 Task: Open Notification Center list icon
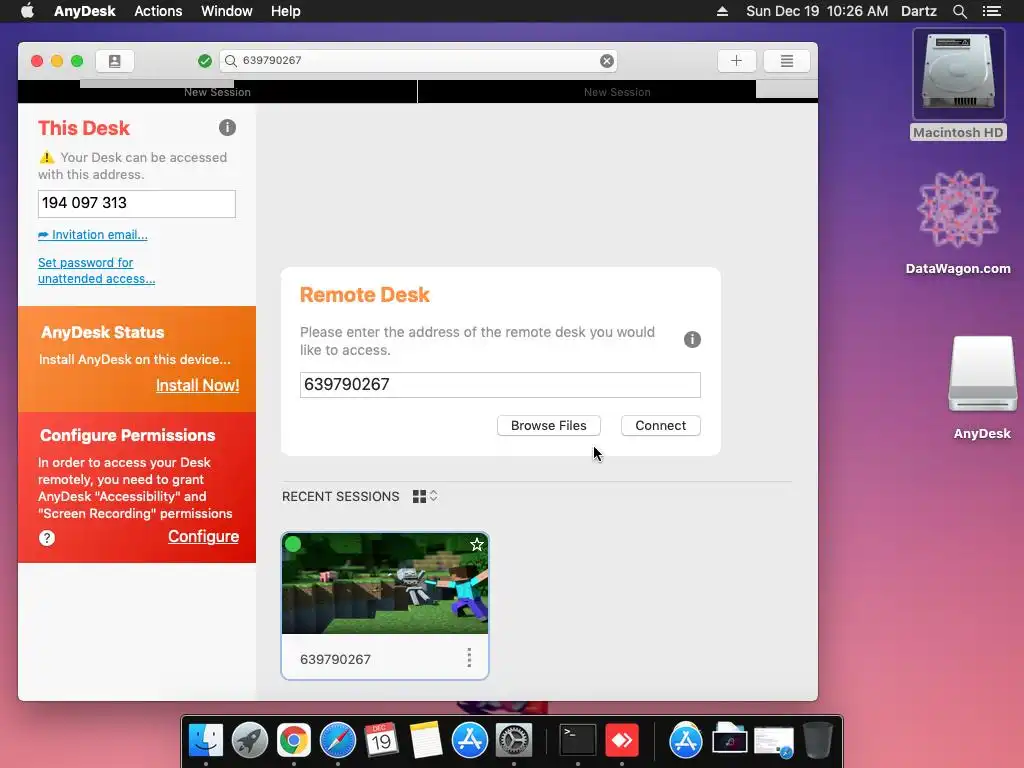992,11
